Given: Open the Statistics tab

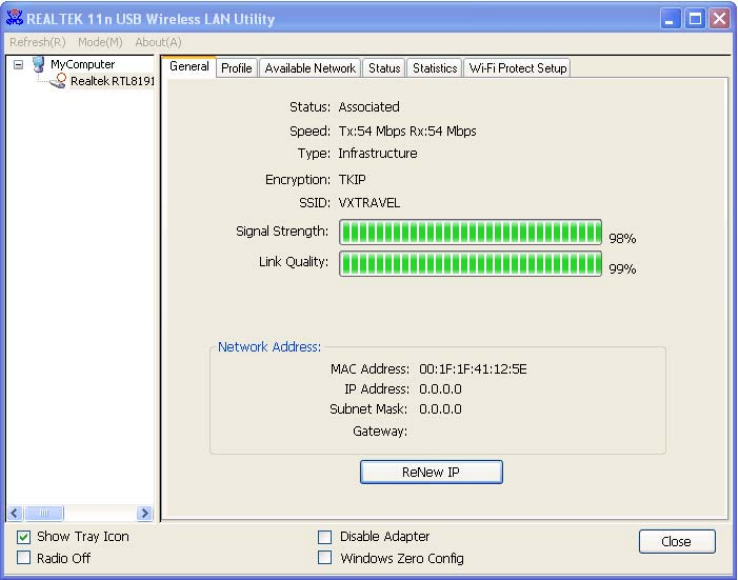Looking at the screenshot, I should tap(435, 68).
